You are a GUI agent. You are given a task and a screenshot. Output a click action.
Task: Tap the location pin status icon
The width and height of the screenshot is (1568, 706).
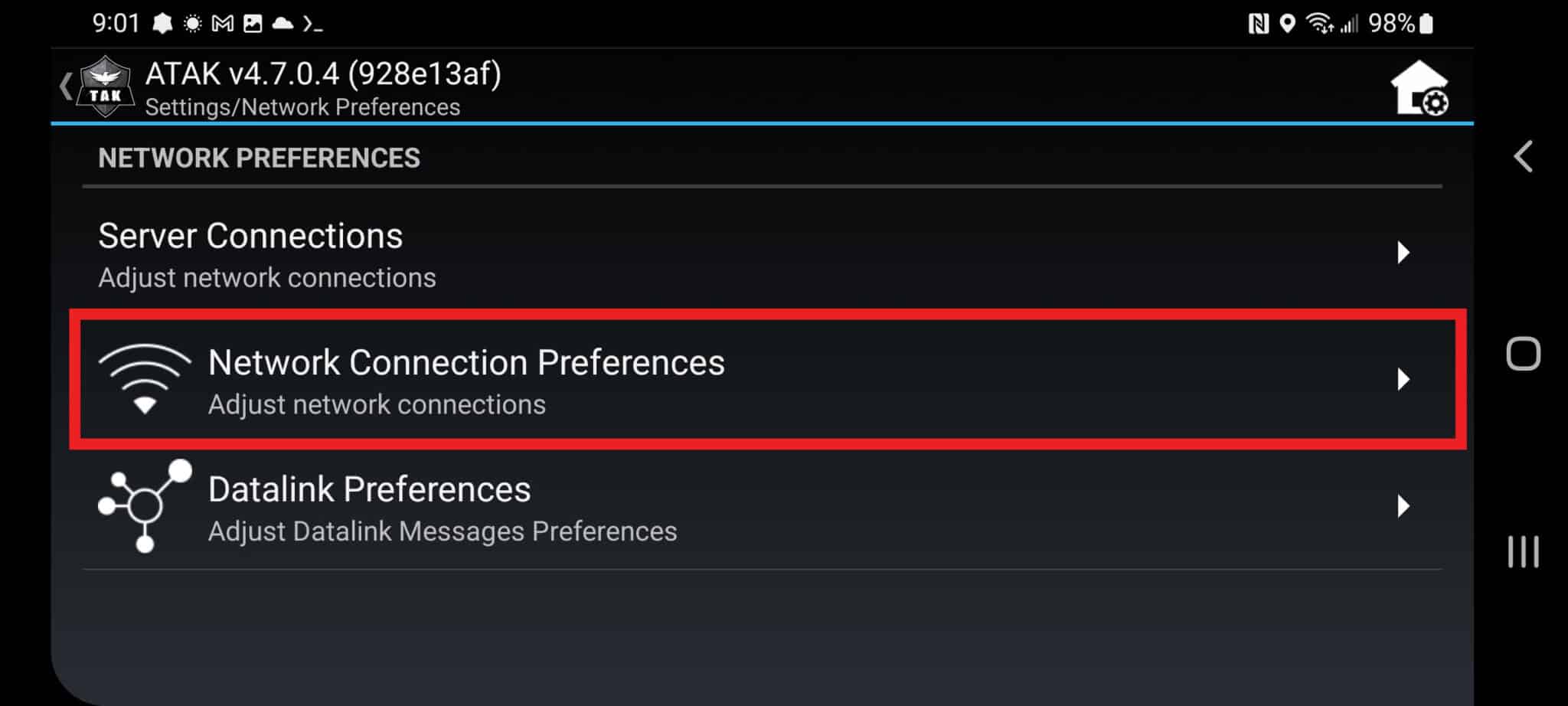pos(1288,24)
